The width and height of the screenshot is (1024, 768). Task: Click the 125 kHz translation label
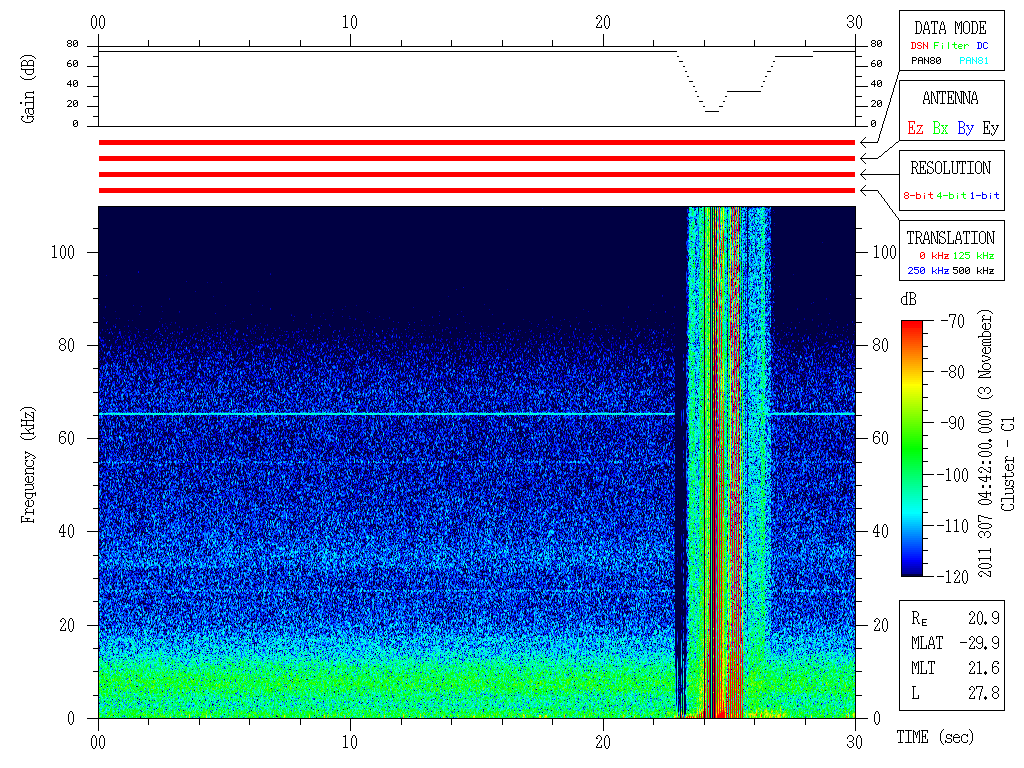975,256
